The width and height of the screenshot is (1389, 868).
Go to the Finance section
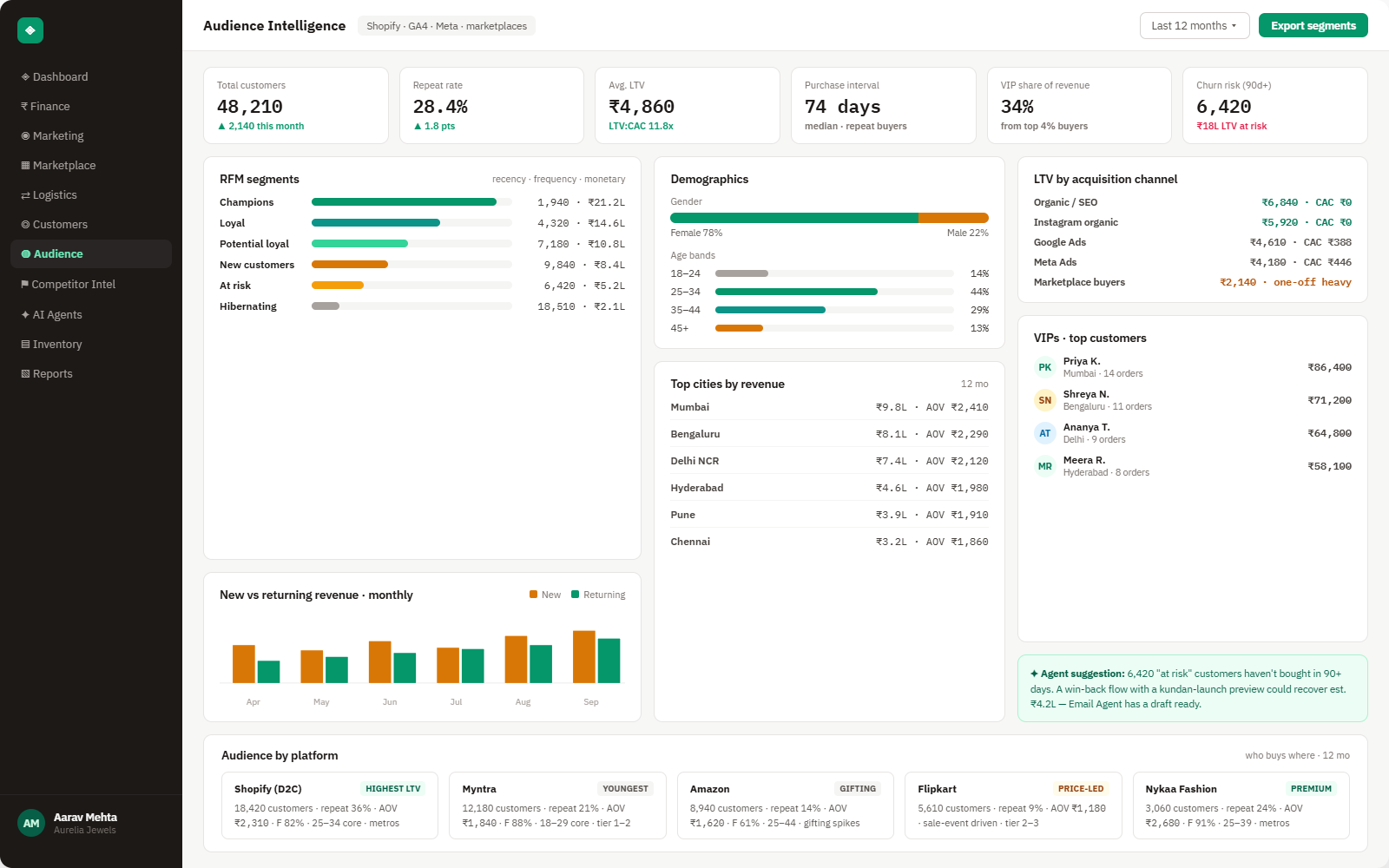click(91, 106)
